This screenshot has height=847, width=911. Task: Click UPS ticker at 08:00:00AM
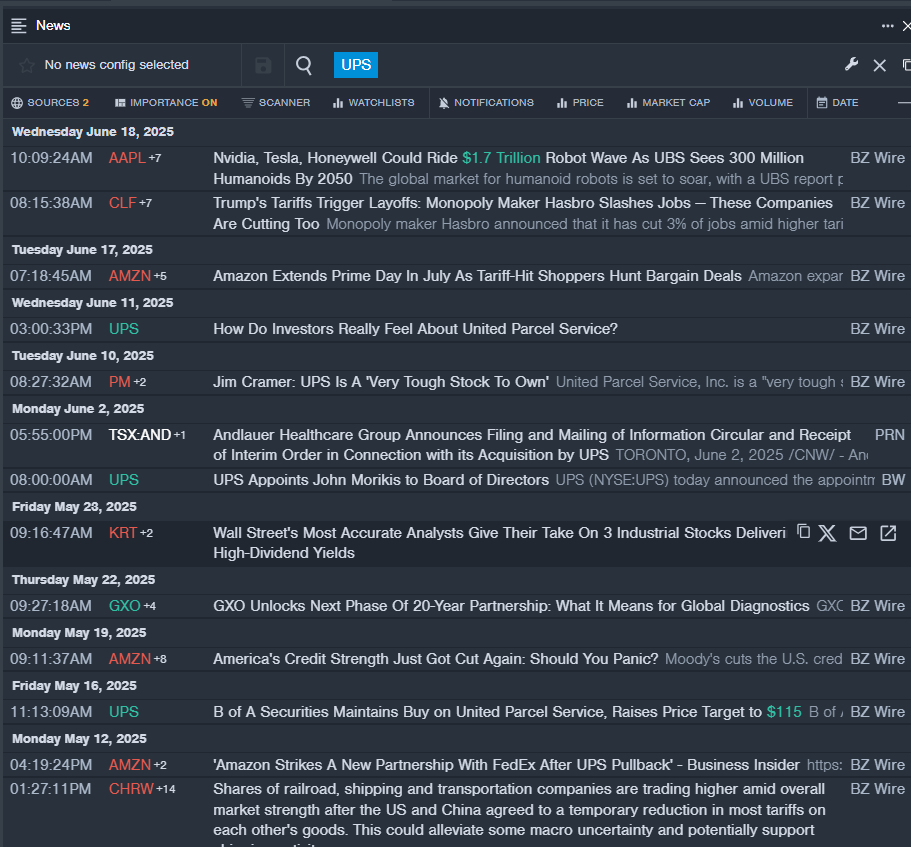(x=124, y=480)
